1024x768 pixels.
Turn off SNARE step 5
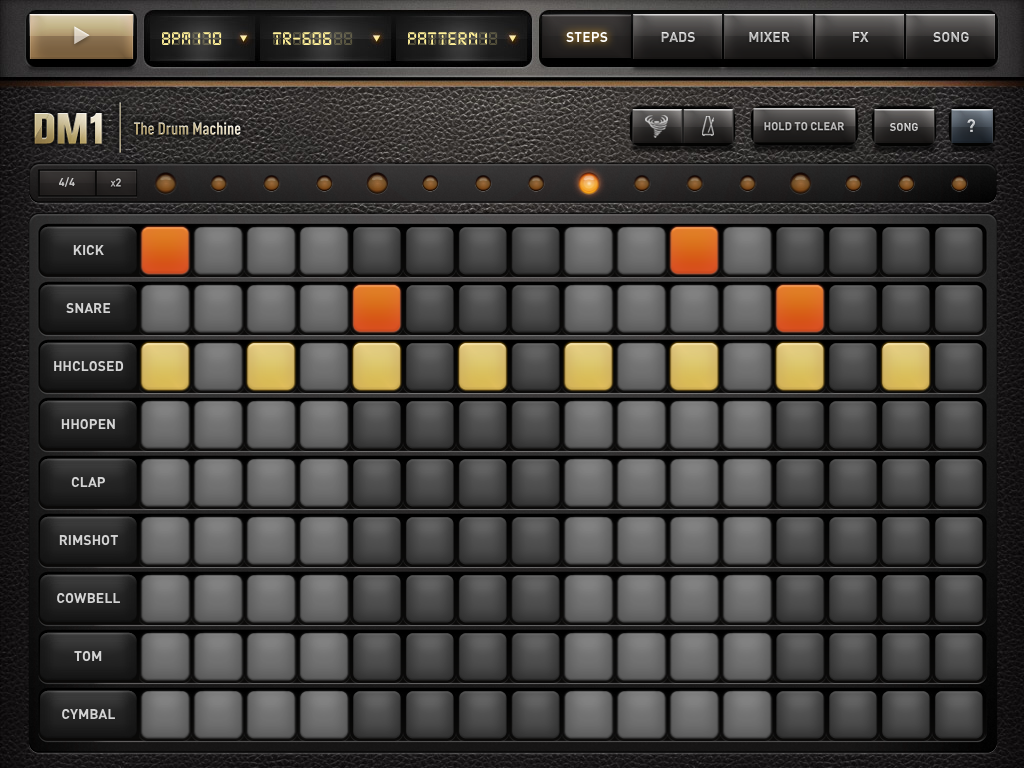tap(377, 308)
